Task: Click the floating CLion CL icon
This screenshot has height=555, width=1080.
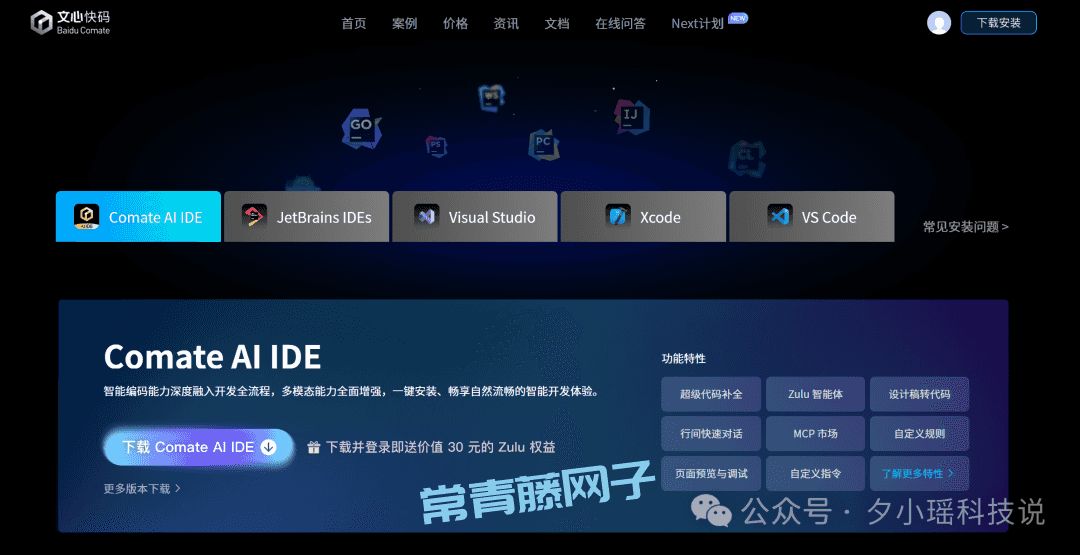Action: click(747, 158)
